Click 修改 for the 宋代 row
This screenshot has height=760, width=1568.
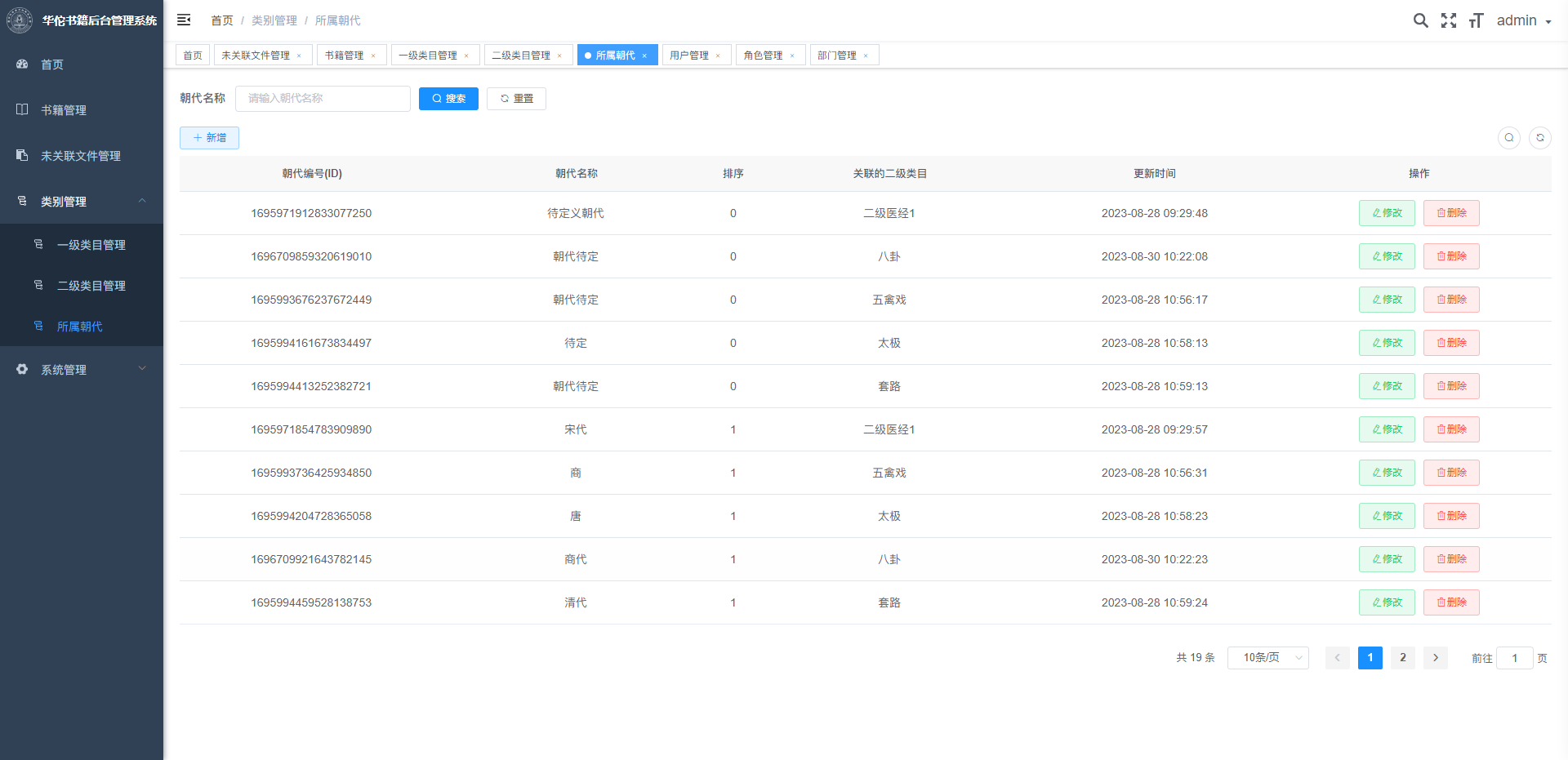tap(1387, 429)
